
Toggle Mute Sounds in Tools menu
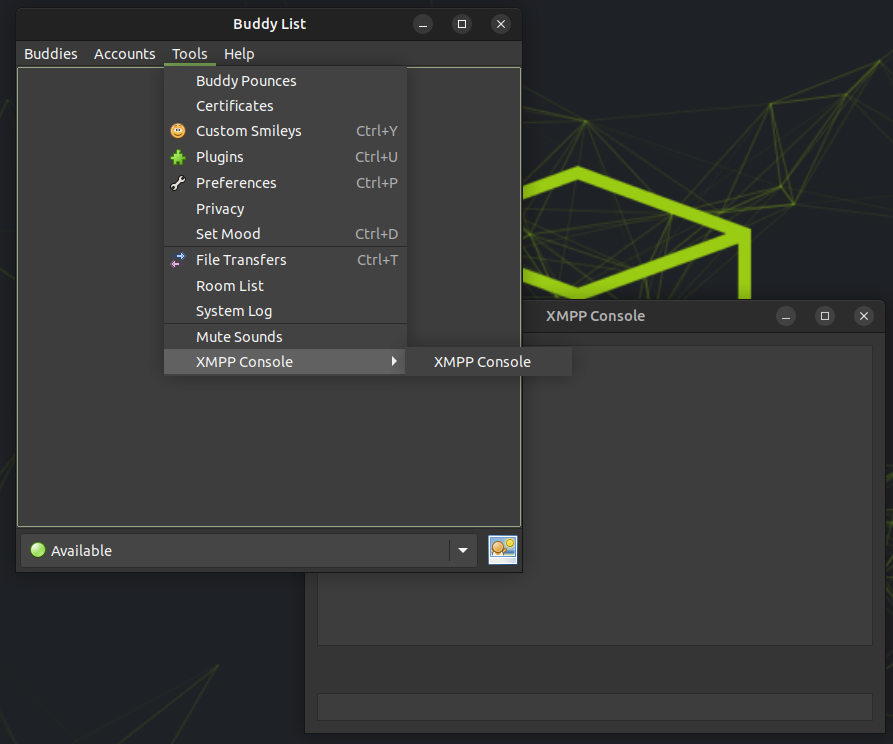(x=239, y=337)
